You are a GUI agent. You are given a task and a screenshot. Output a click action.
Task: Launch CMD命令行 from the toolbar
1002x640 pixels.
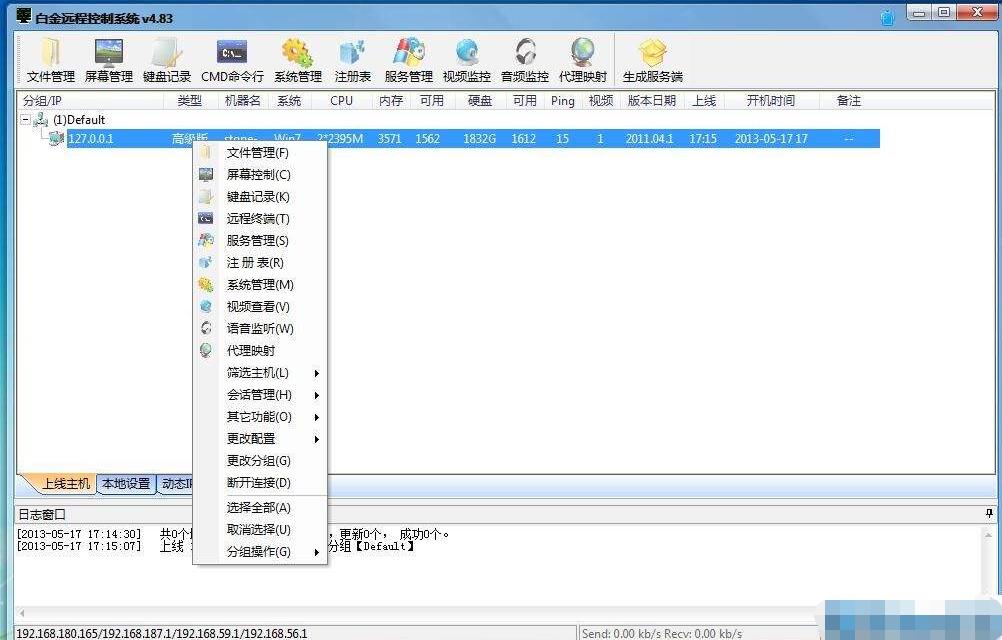(x=232, y=60)
